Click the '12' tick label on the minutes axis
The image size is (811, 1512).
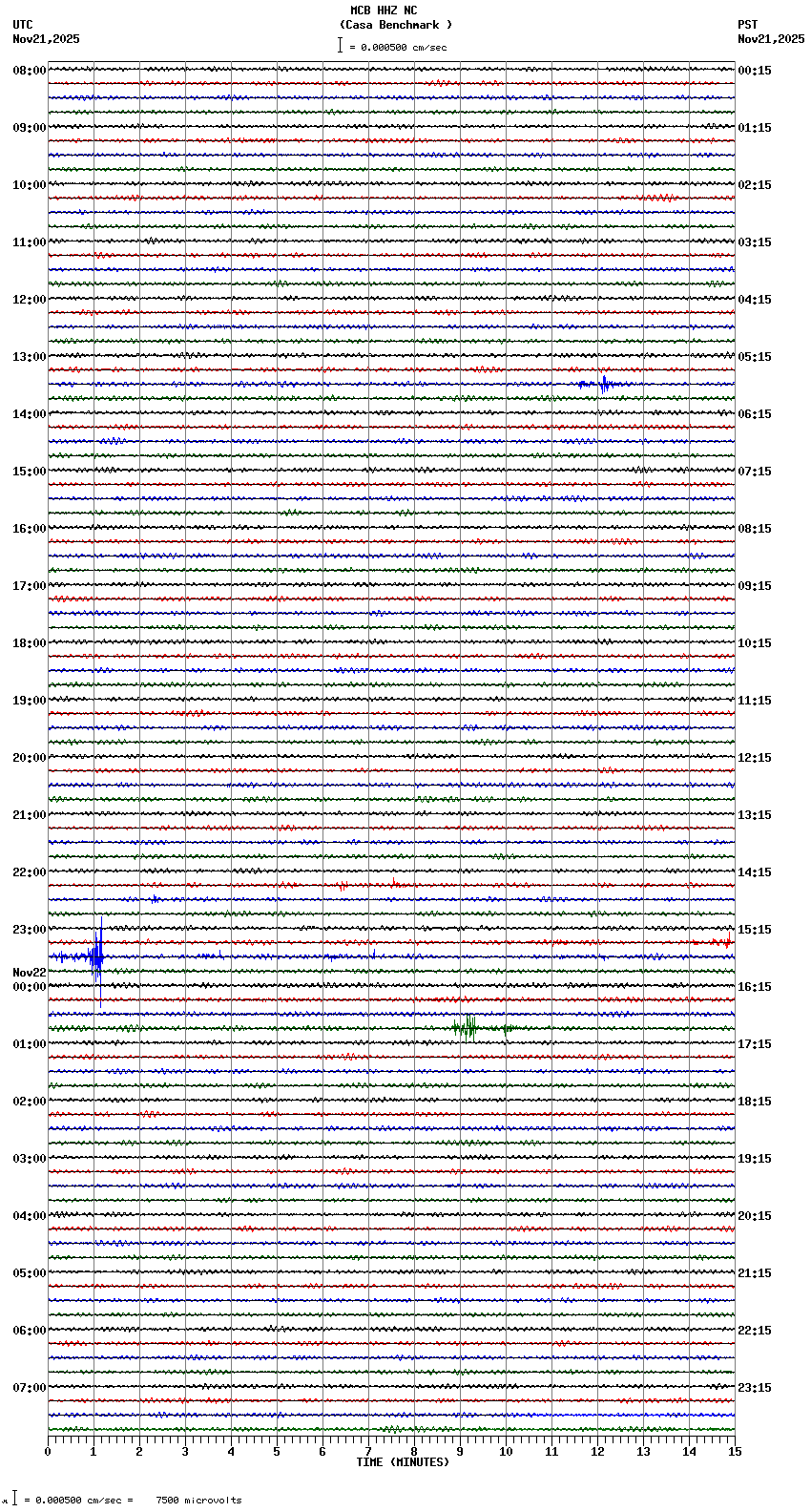point(597,1452)
